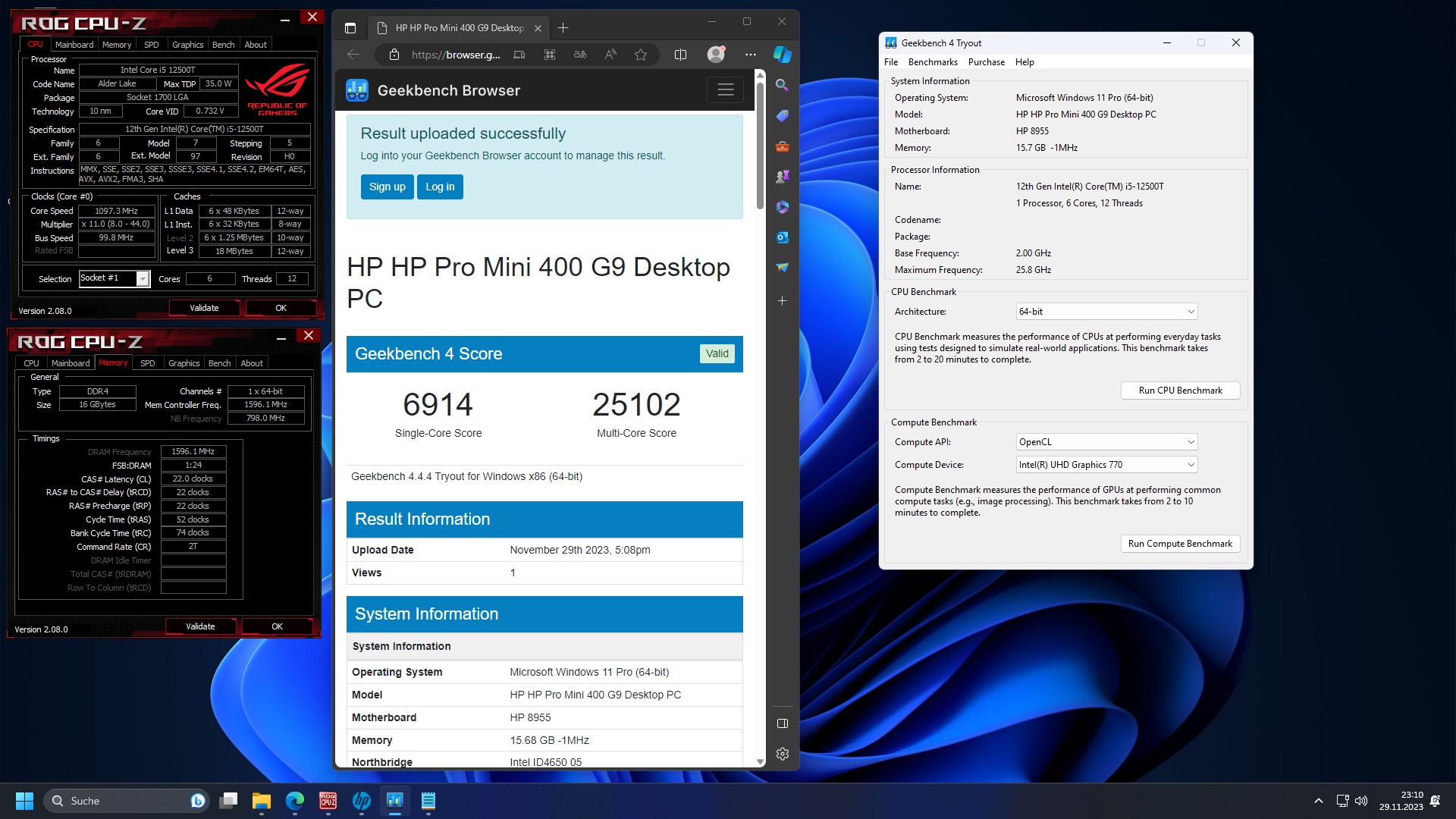The image size is (1456, 819).
Task: Switch to Graphics tab in top CPU-Z window
Action: pos(187,45)
